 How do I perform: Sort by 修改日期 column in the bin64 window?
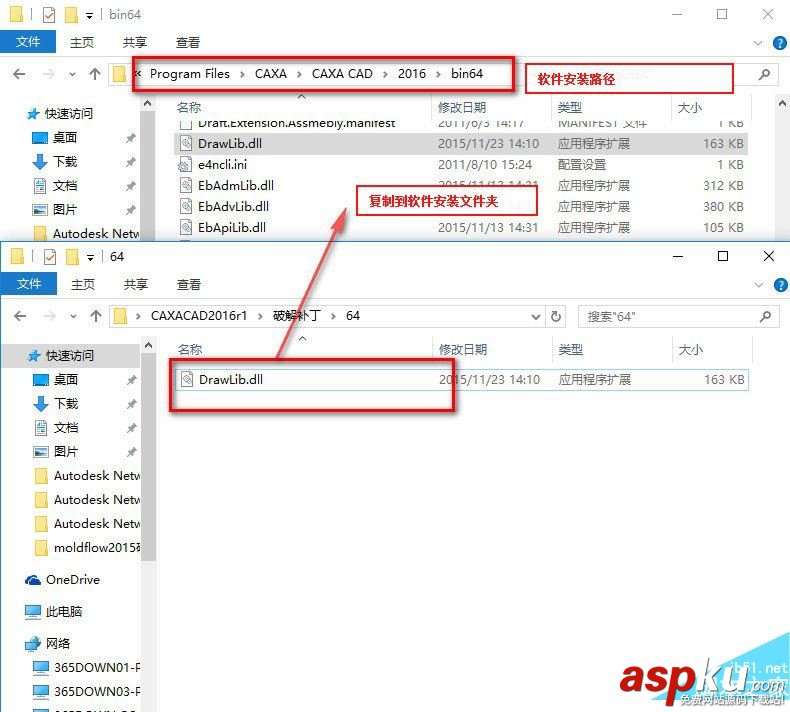[x=462, y=107]
